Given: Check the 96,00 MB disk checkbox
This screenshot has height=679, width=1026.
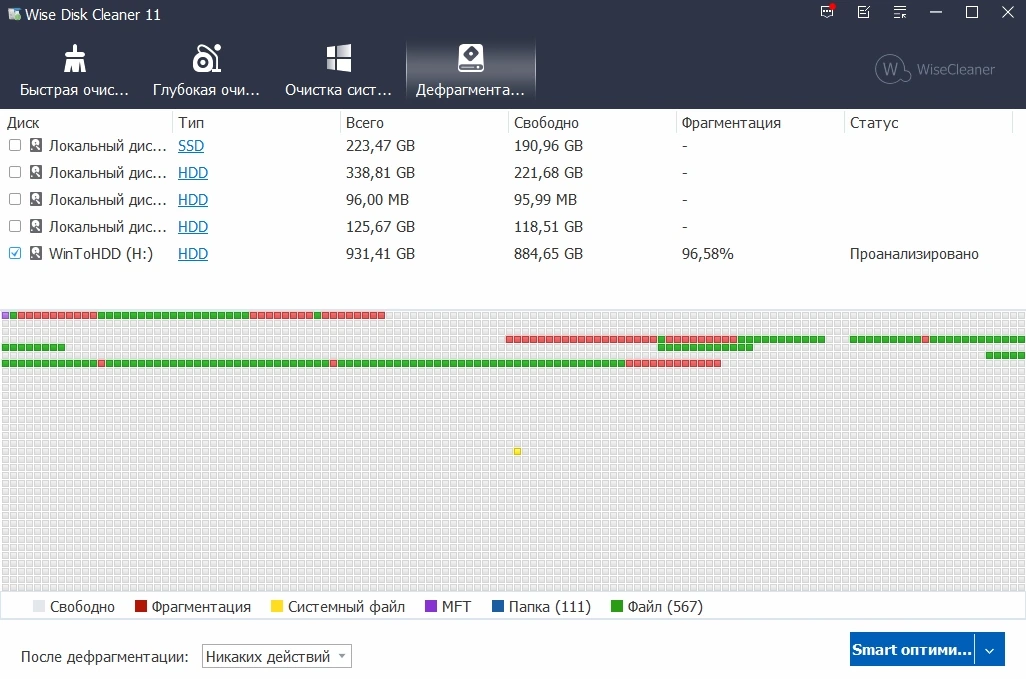Looking at the screenshot, I should click(x=15, y=199).
